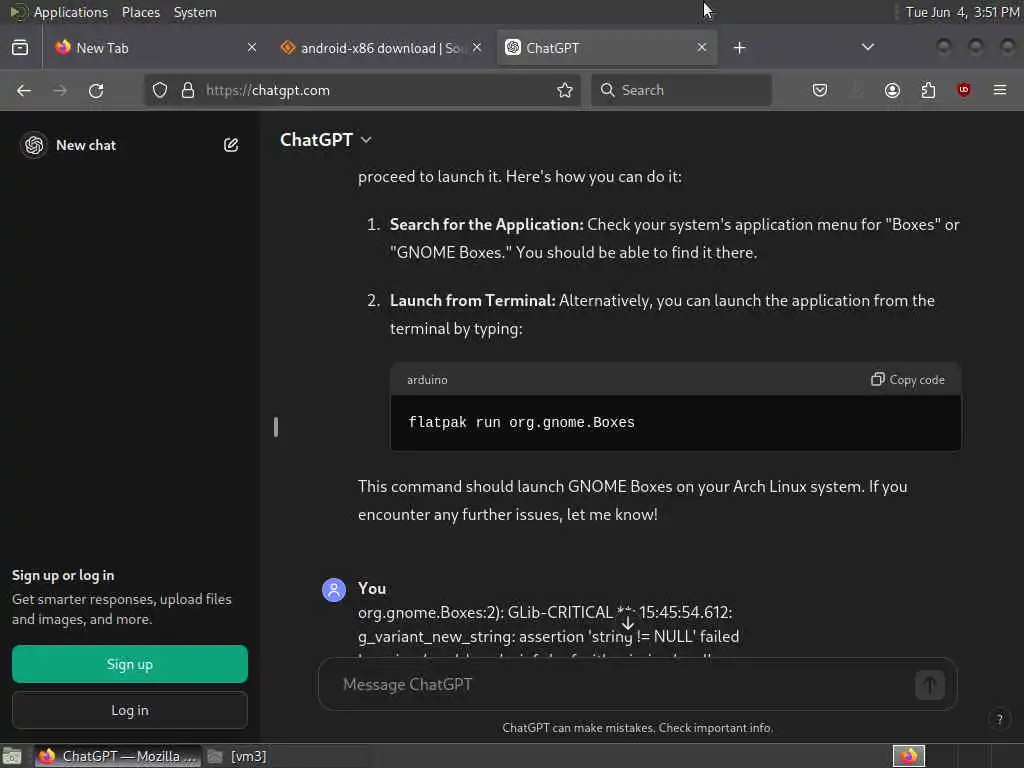This screenshot has height=768, width=1024.
Task: Open tracking protection shield icon
Action: 160,90
